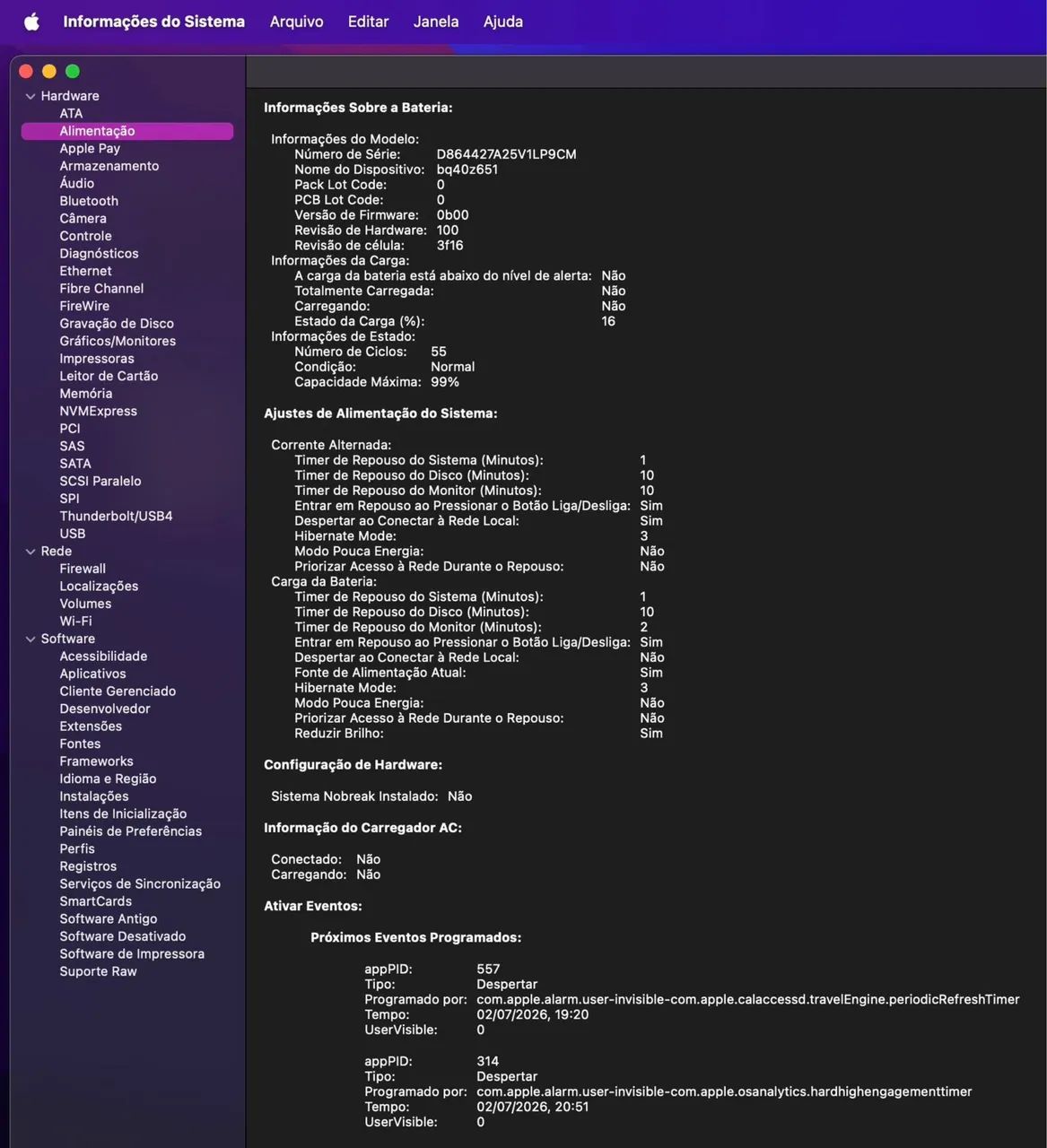Select SCSI Paralelo in the sidebar

click(x=100, y=481)
